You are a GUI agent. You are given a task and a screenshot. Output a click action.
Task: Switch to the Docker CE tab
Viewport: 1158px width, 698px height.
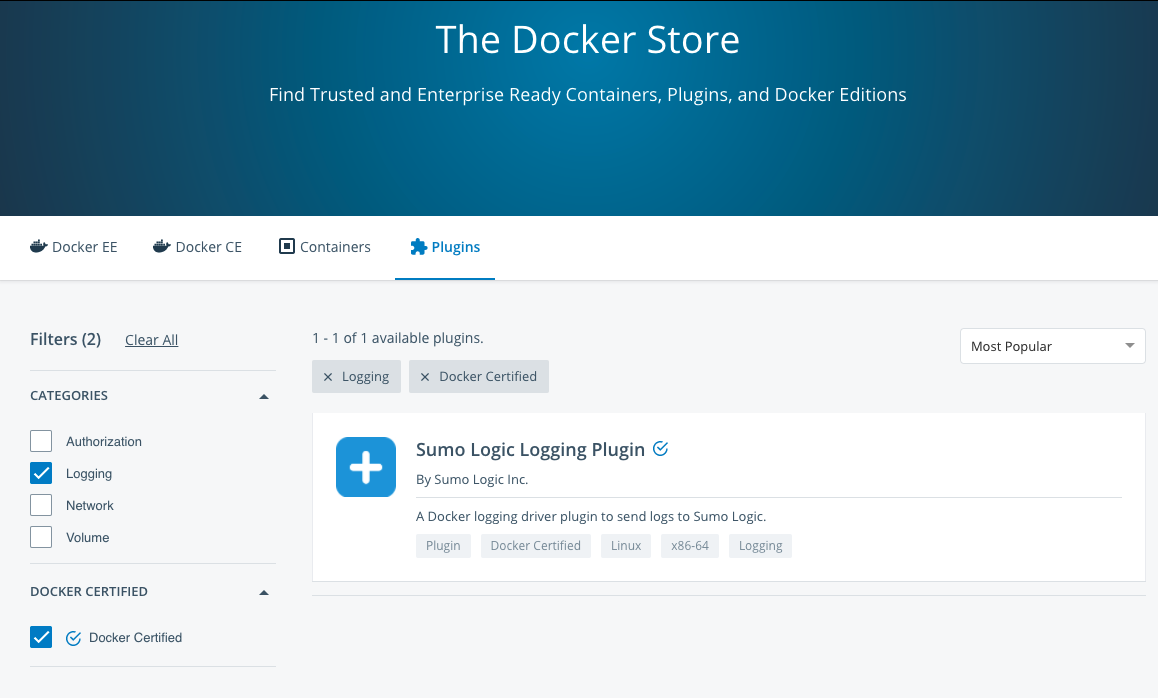(x=197, y=246)
